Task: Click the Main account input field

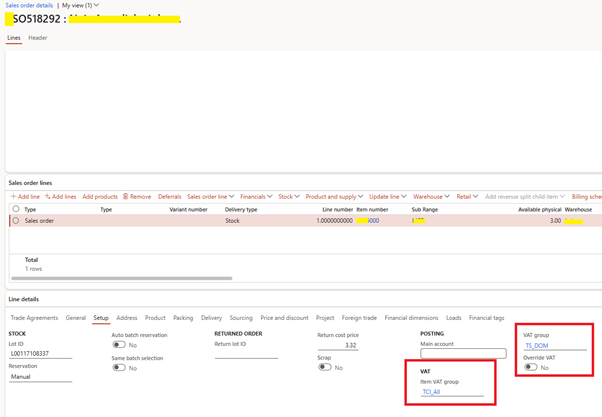Action: 463,353
